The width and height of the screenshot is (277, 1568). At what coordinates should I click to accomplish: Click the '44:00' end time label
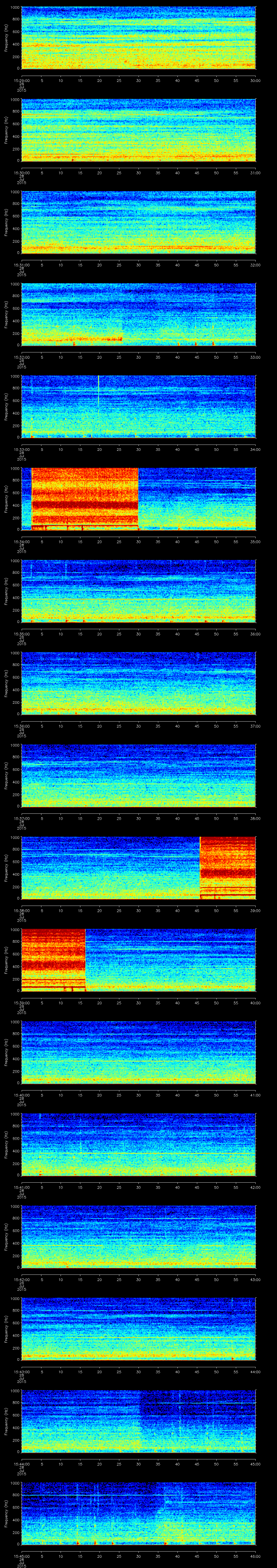(x=256, y=1371)
